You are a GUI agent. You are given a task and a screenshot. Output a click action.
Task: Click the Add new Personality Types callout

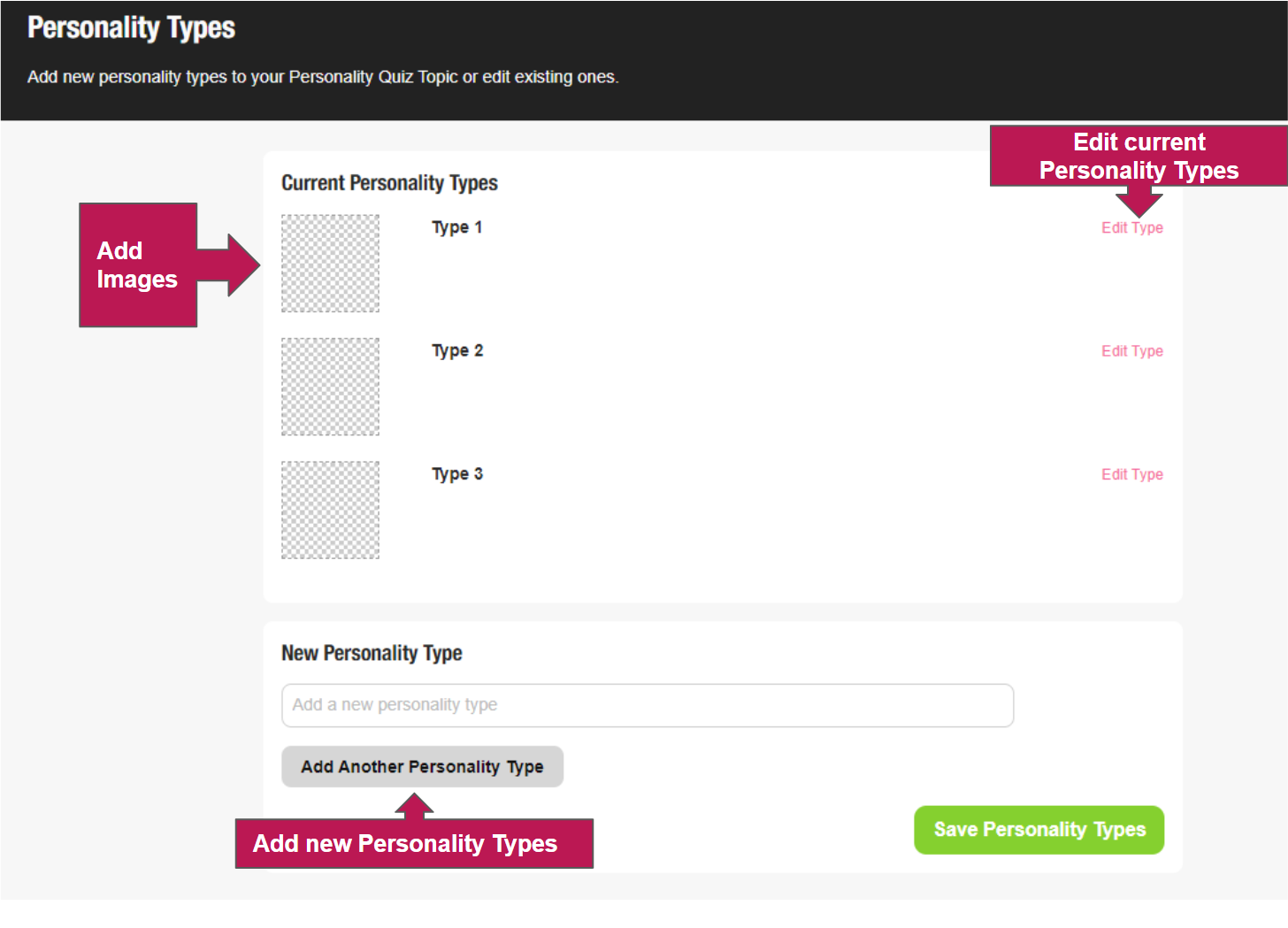pyautogui.click(x=414, y=843)
